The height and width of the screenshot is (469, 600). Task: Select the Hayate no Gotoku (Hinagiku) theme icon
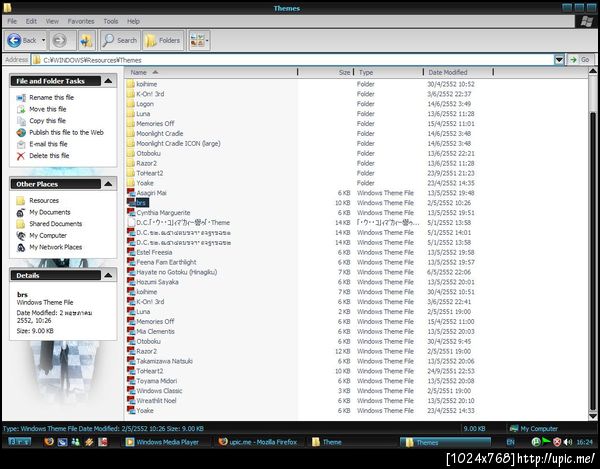point(131,272)
